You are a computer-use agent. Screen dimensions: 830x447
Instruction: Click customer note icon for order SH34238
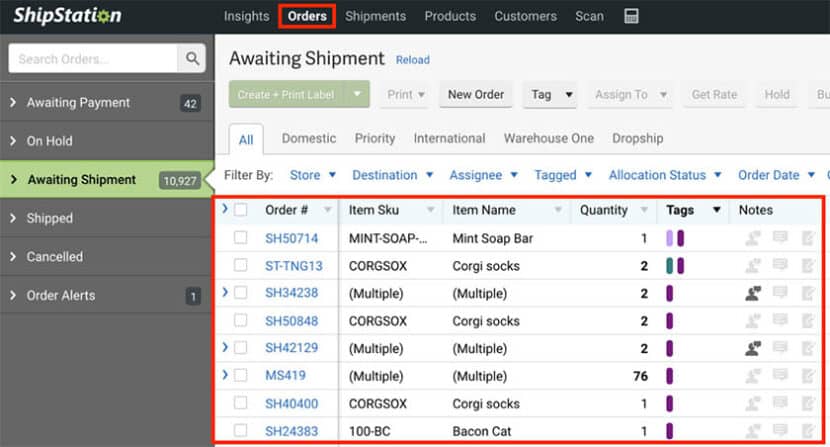point(752,293)
